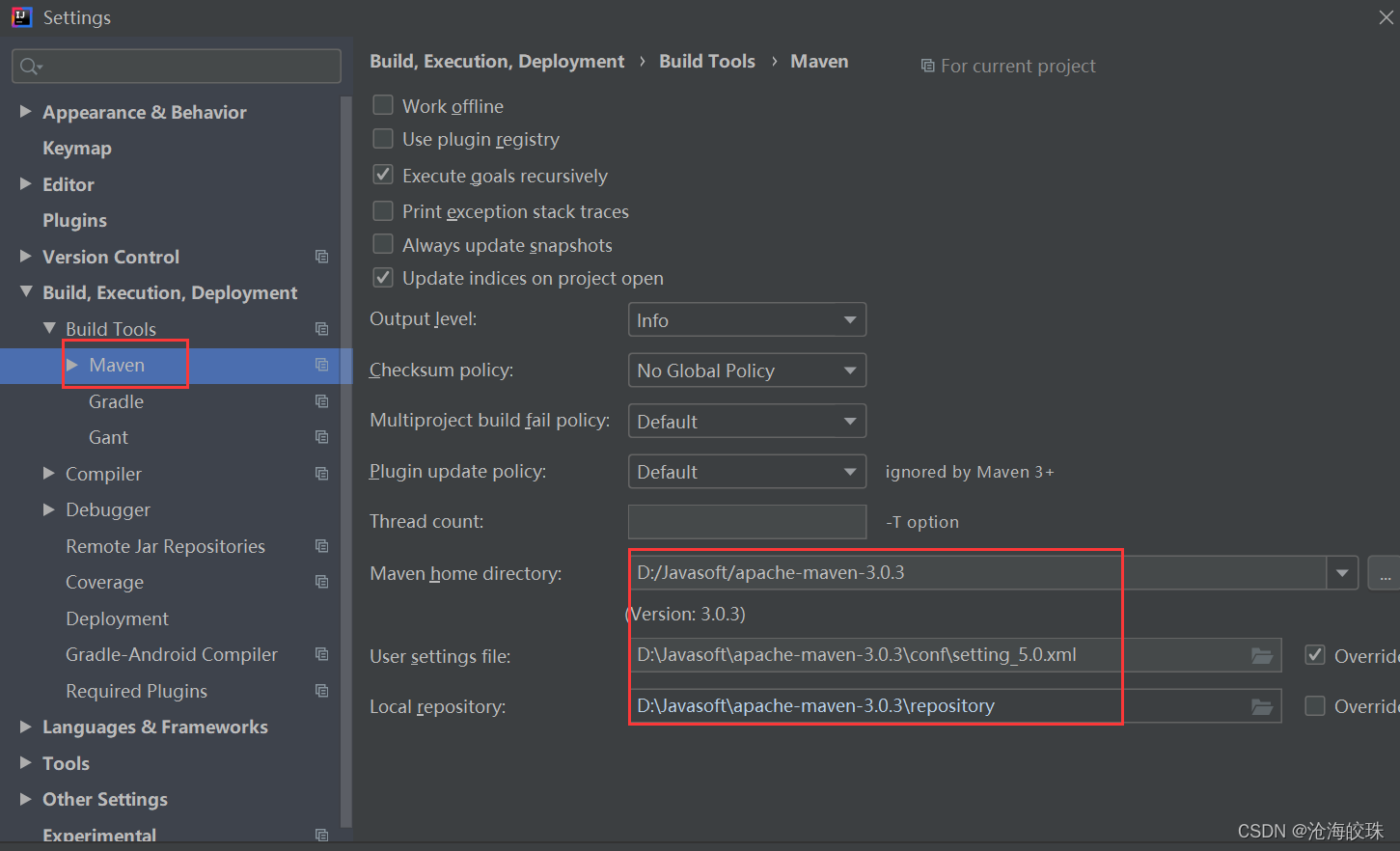Open Multiproject build fail policy dropdown
This screenshot has width=1400, height=851.
[747, 421]
